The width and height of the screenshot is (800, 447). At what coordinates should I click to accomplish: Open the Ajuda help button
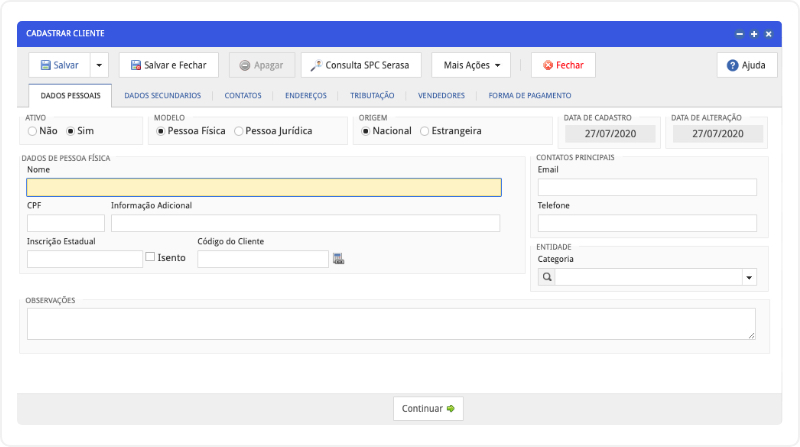(747, 65)
